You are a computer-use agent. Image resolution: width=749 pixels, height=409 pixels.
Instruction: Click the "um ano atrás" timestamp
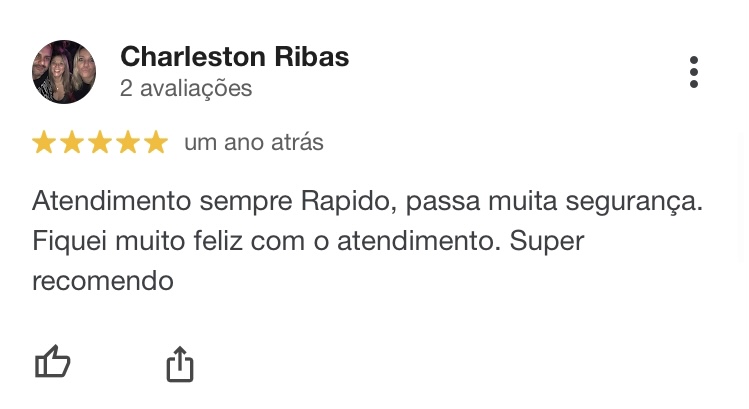(254, 142)
